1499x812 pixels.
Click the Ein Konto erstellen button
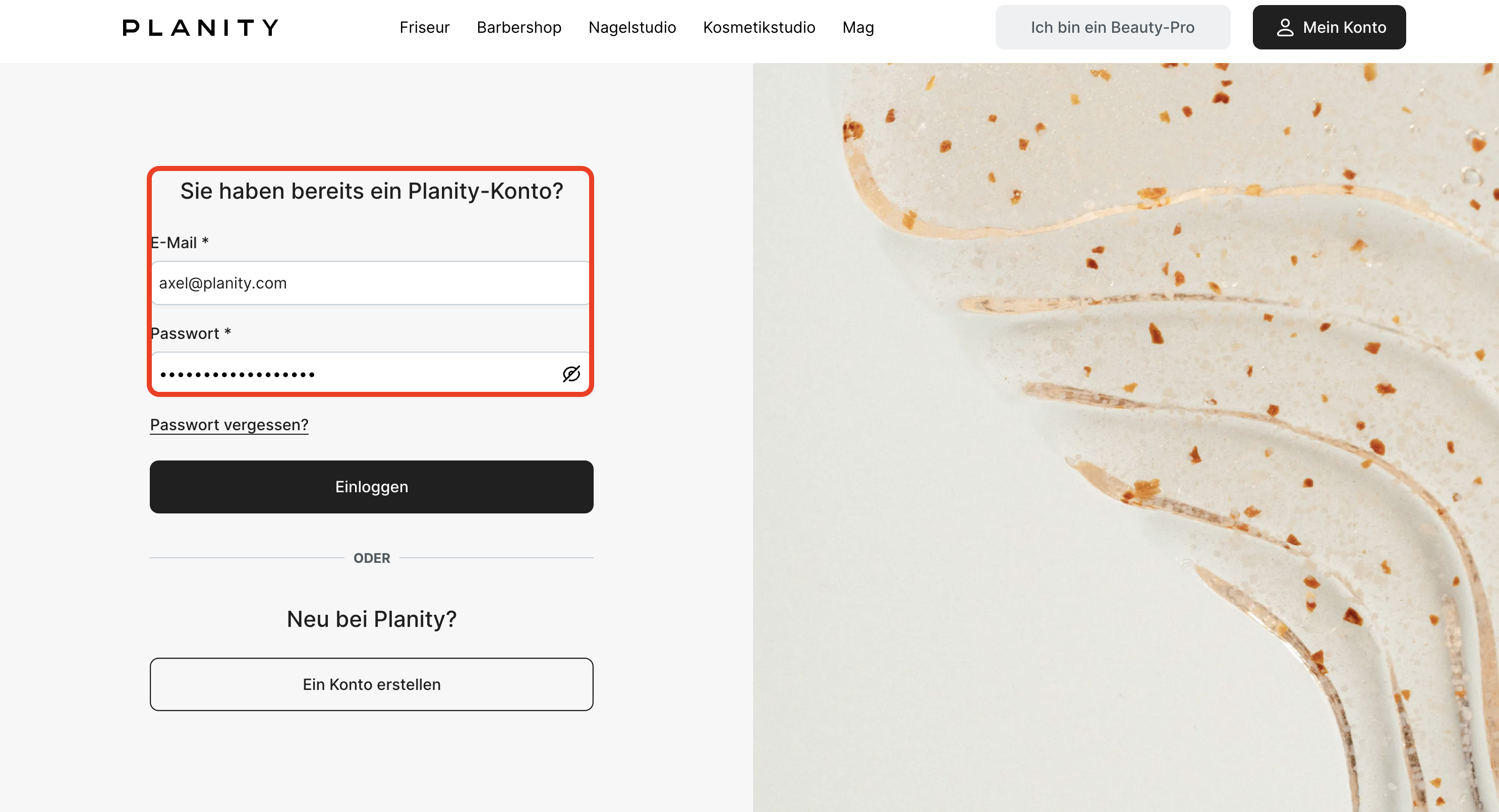(x=371, y=684)
